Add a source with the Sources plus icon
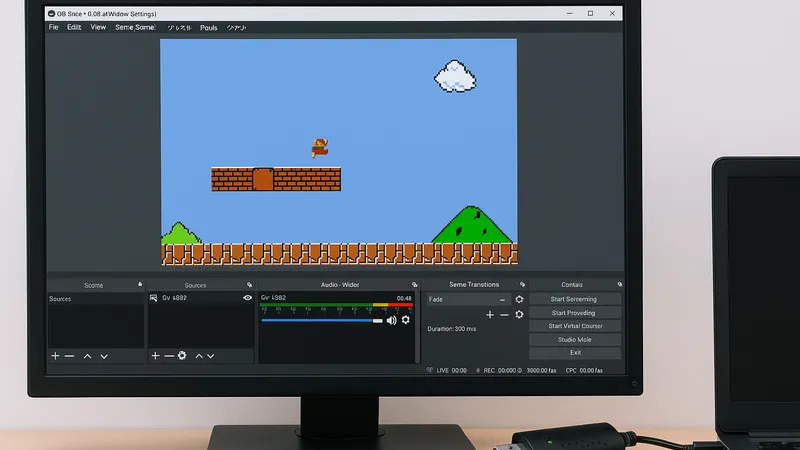The image size is (800, 450). coord(156,356)
